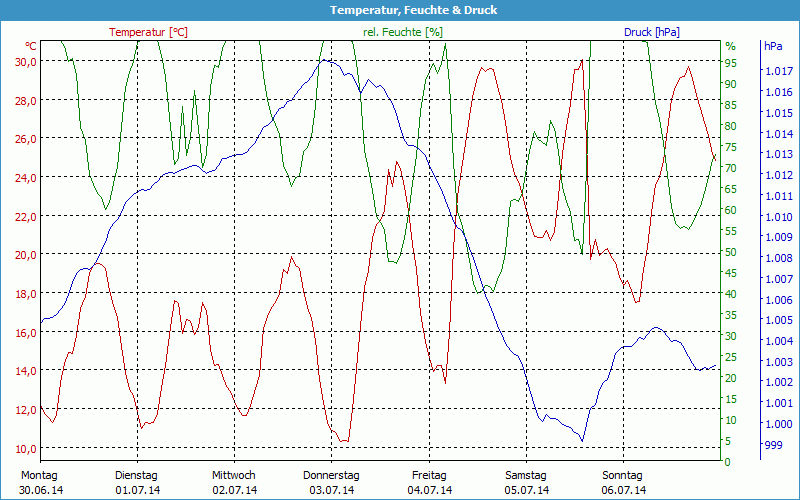The width and height of the screenshot is (800, 500).
Task: Click the '26,0' temperature axis value
Action: [x=26, y=139]
